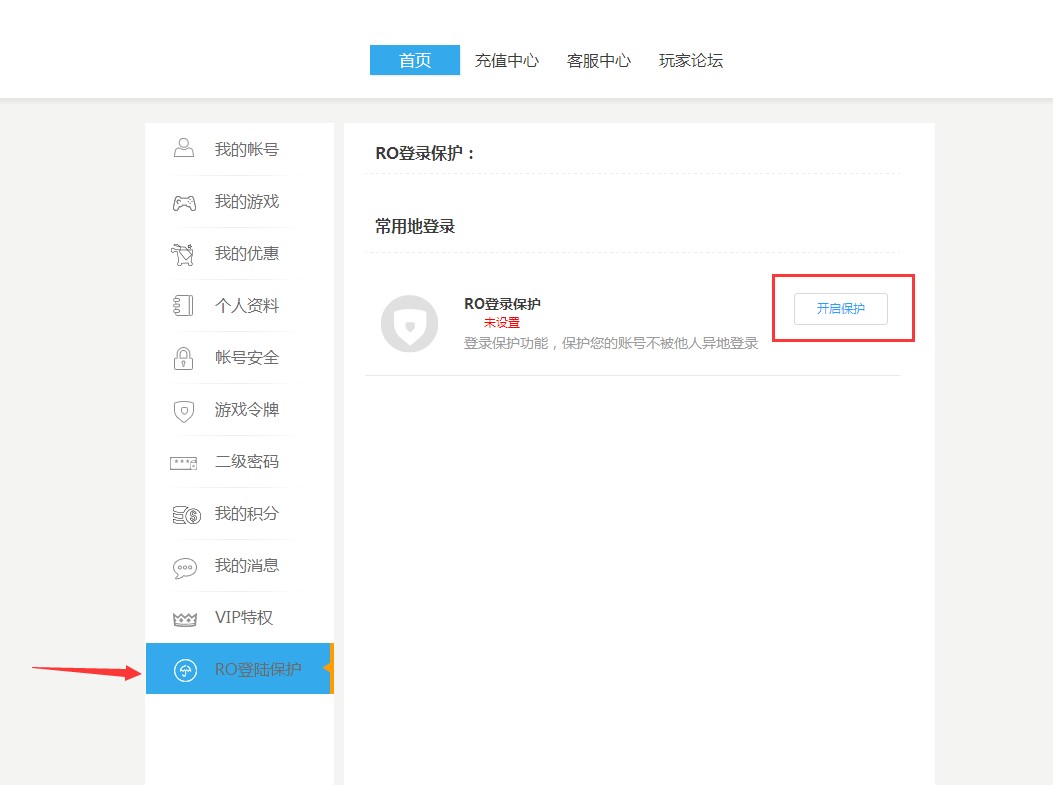The image size is (1053, 785).
Task: Click the crown icon beside VIP特权
Action: point(185,619)
